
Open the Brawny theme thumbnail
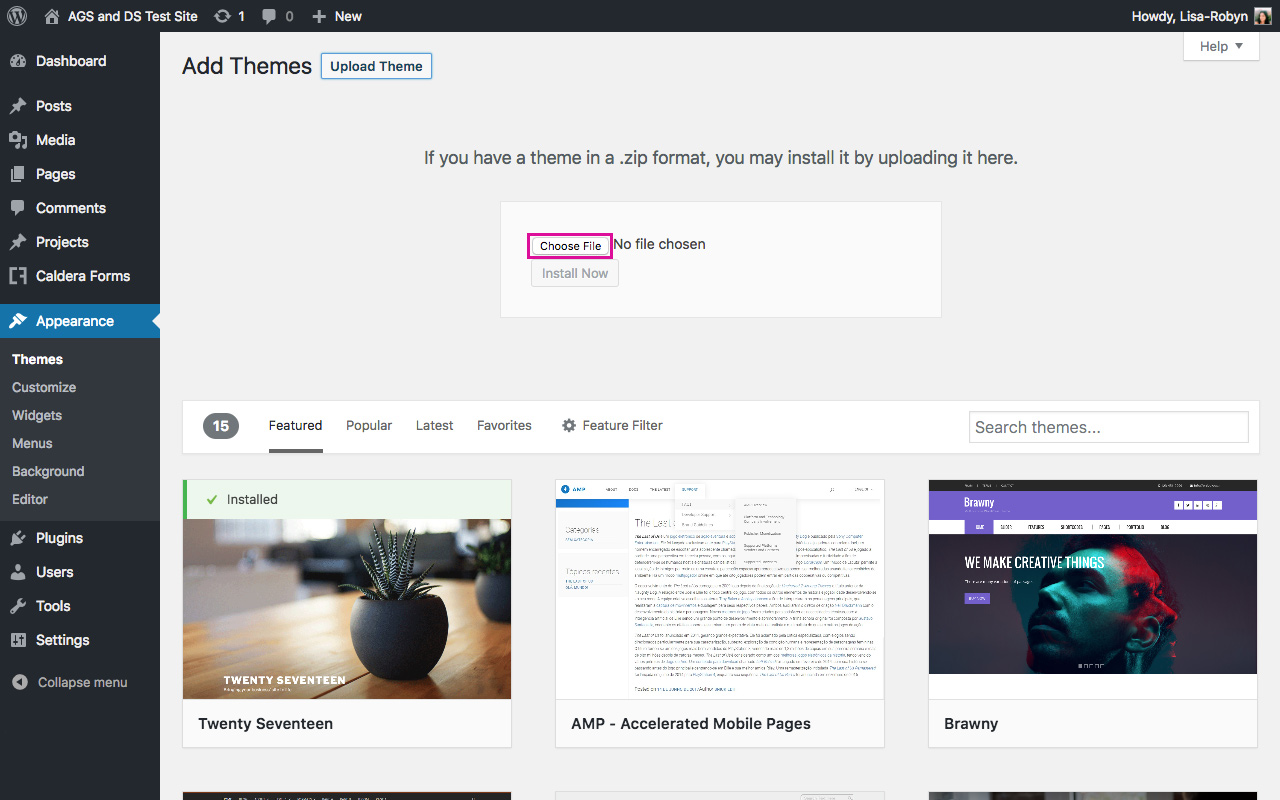click(x=1093, y=589)
